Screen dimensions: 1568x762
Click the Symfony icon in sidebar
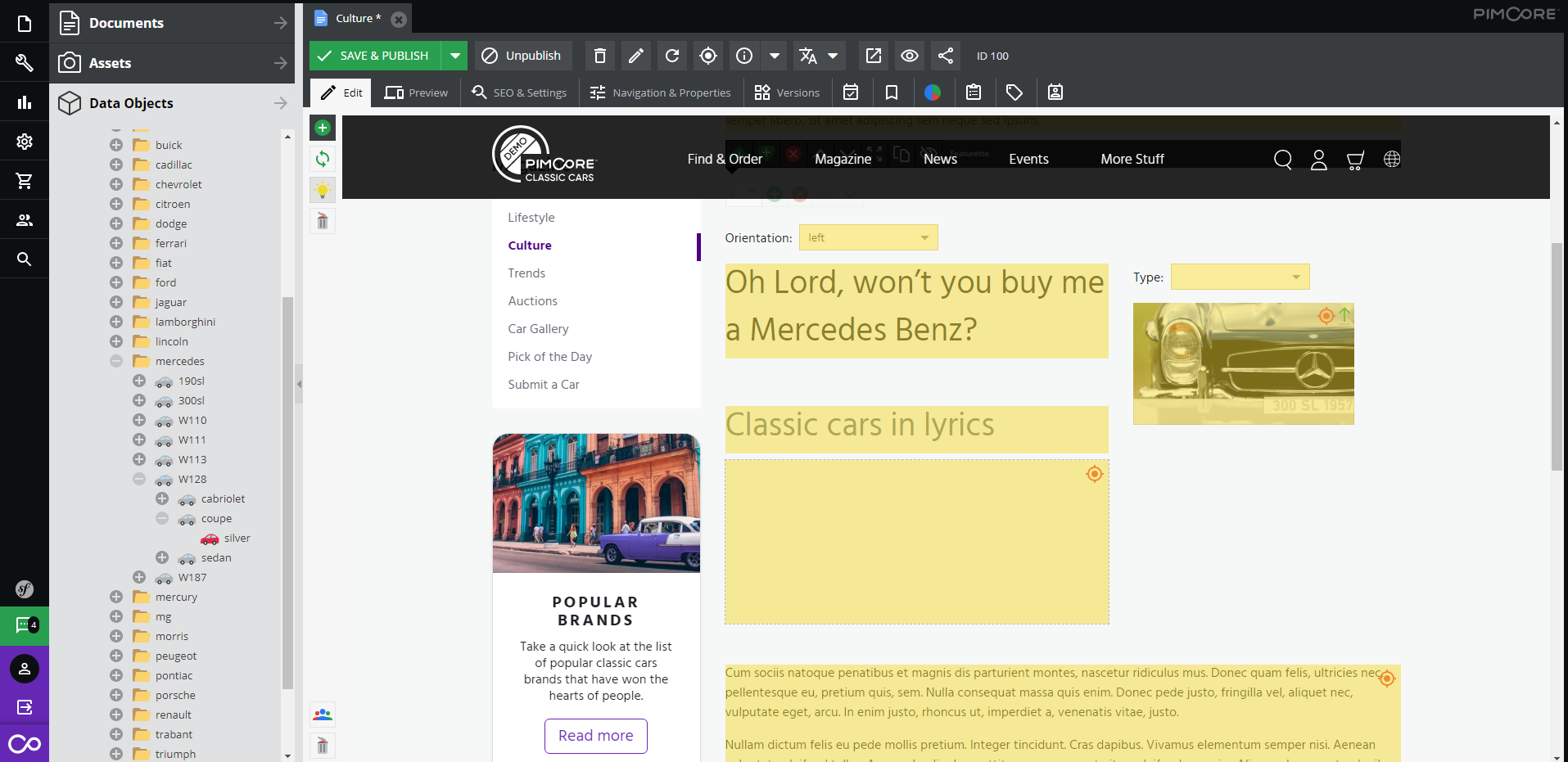pos(25,588)
